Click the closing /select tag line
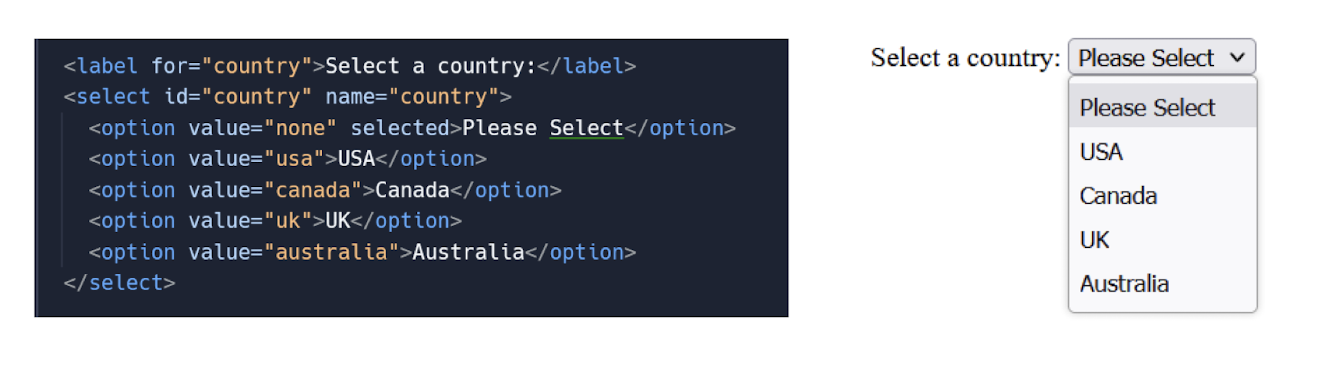The image size is (1318, 370). (119, 283)
